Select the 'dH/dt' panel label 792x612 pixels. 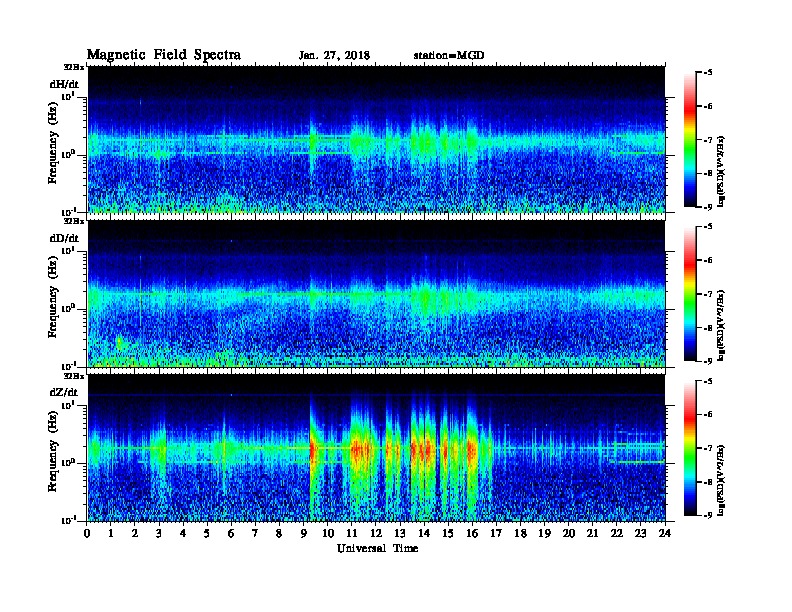pos(64,84)
